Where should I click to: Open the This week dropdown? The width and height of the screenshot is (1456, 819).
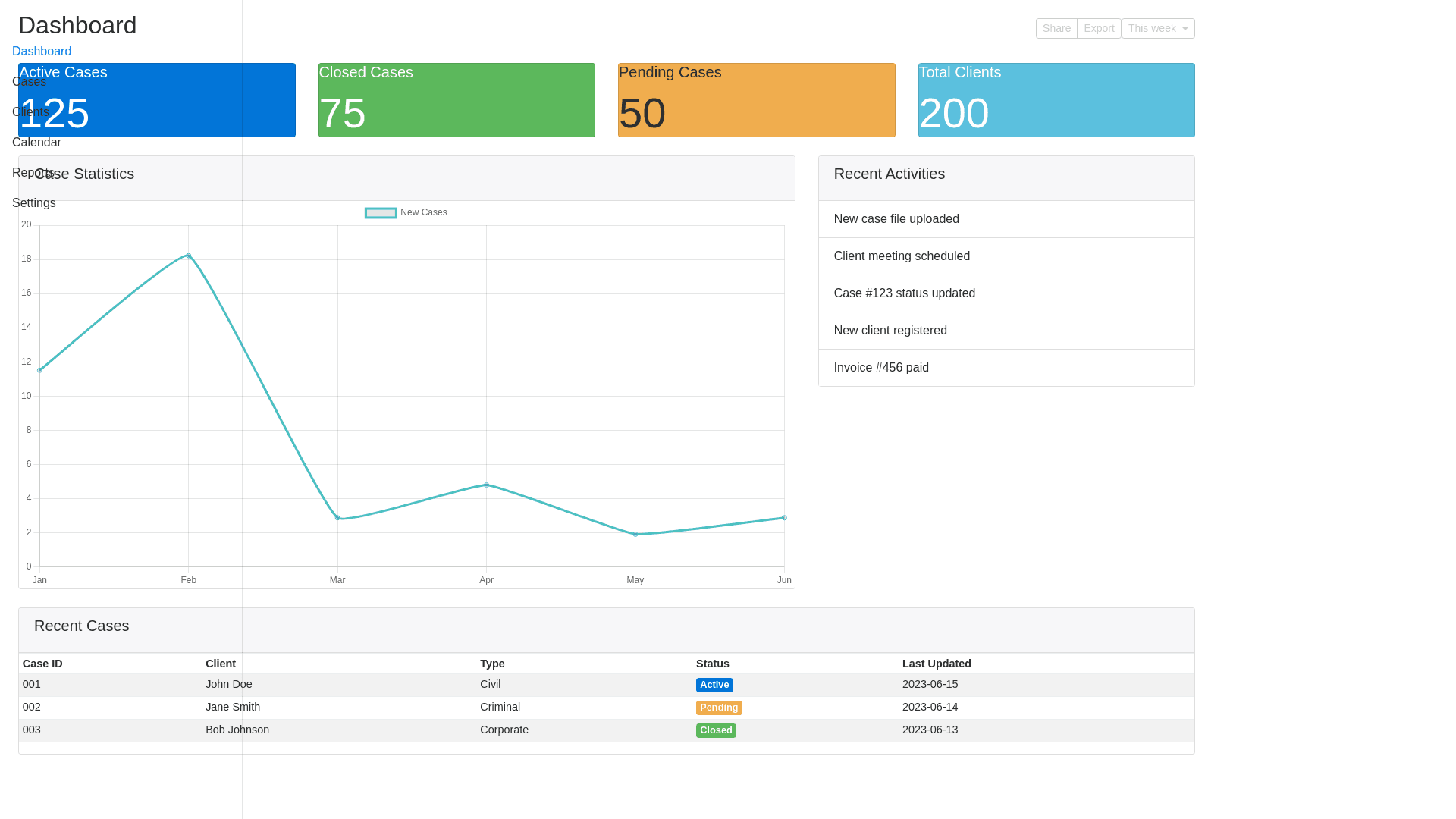1157,29
